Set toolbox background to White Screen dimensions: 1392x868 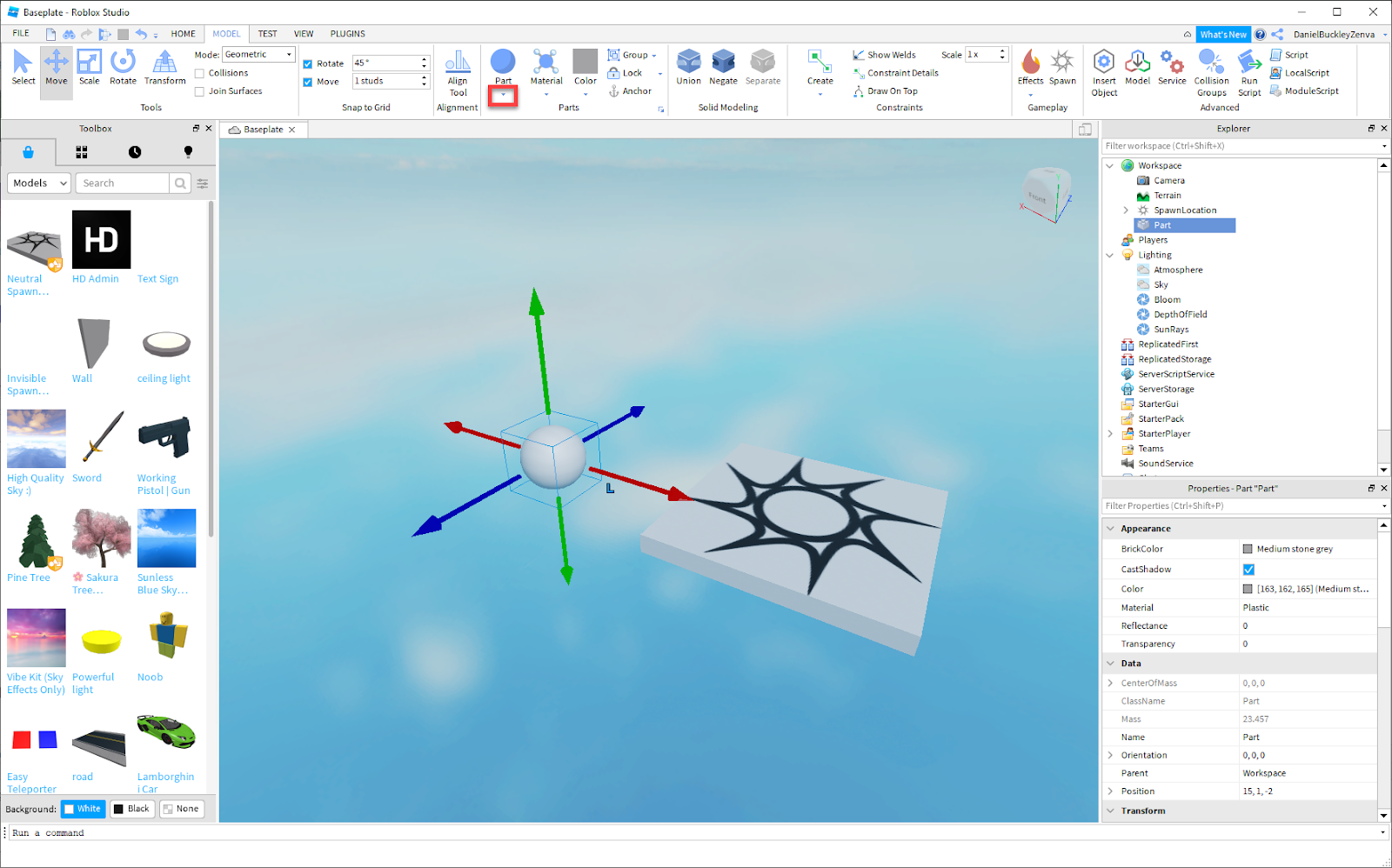(83, 809)
